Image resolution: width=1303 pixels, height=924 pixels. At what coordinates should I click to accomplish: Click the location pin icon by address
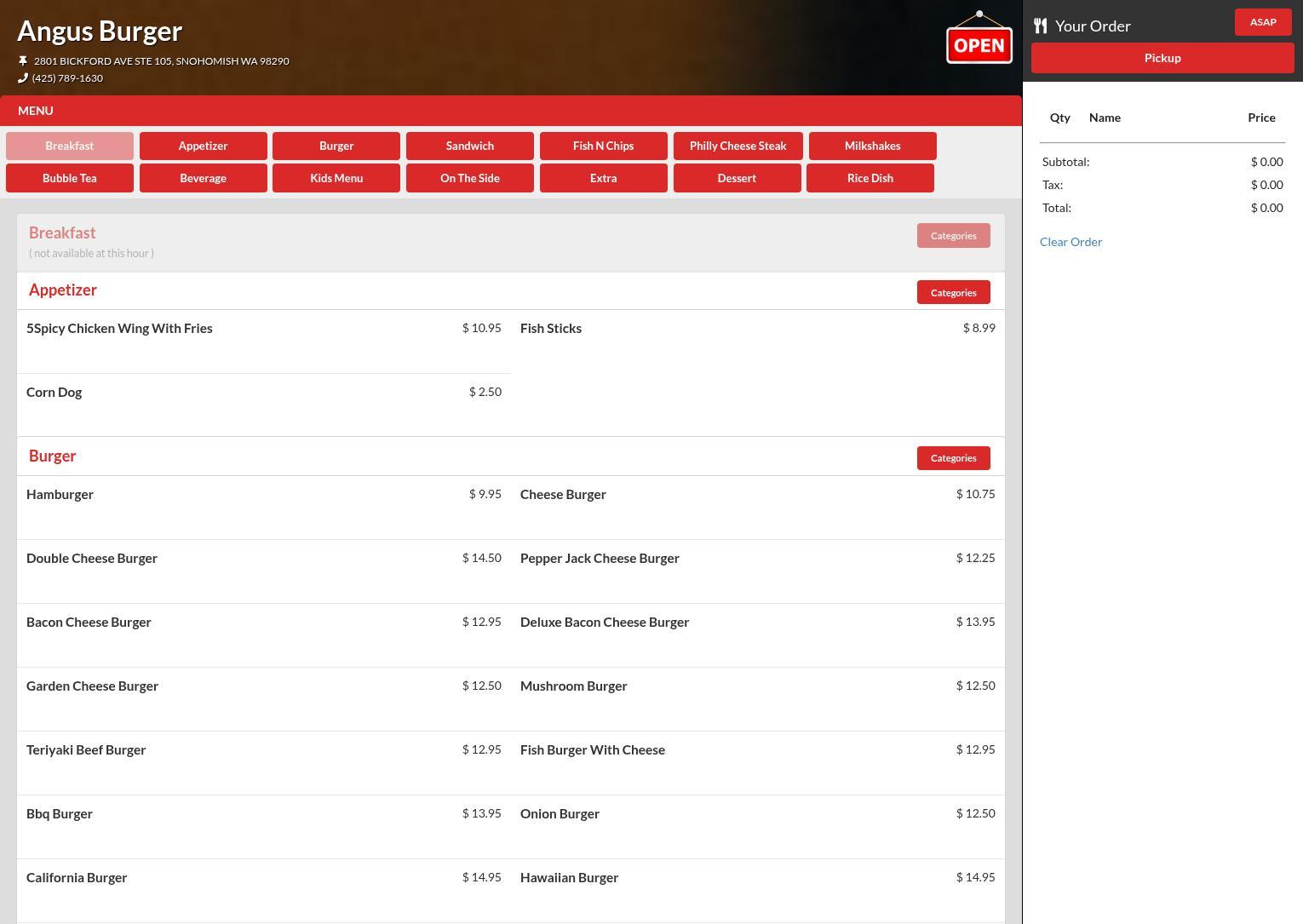pos(23,60)
